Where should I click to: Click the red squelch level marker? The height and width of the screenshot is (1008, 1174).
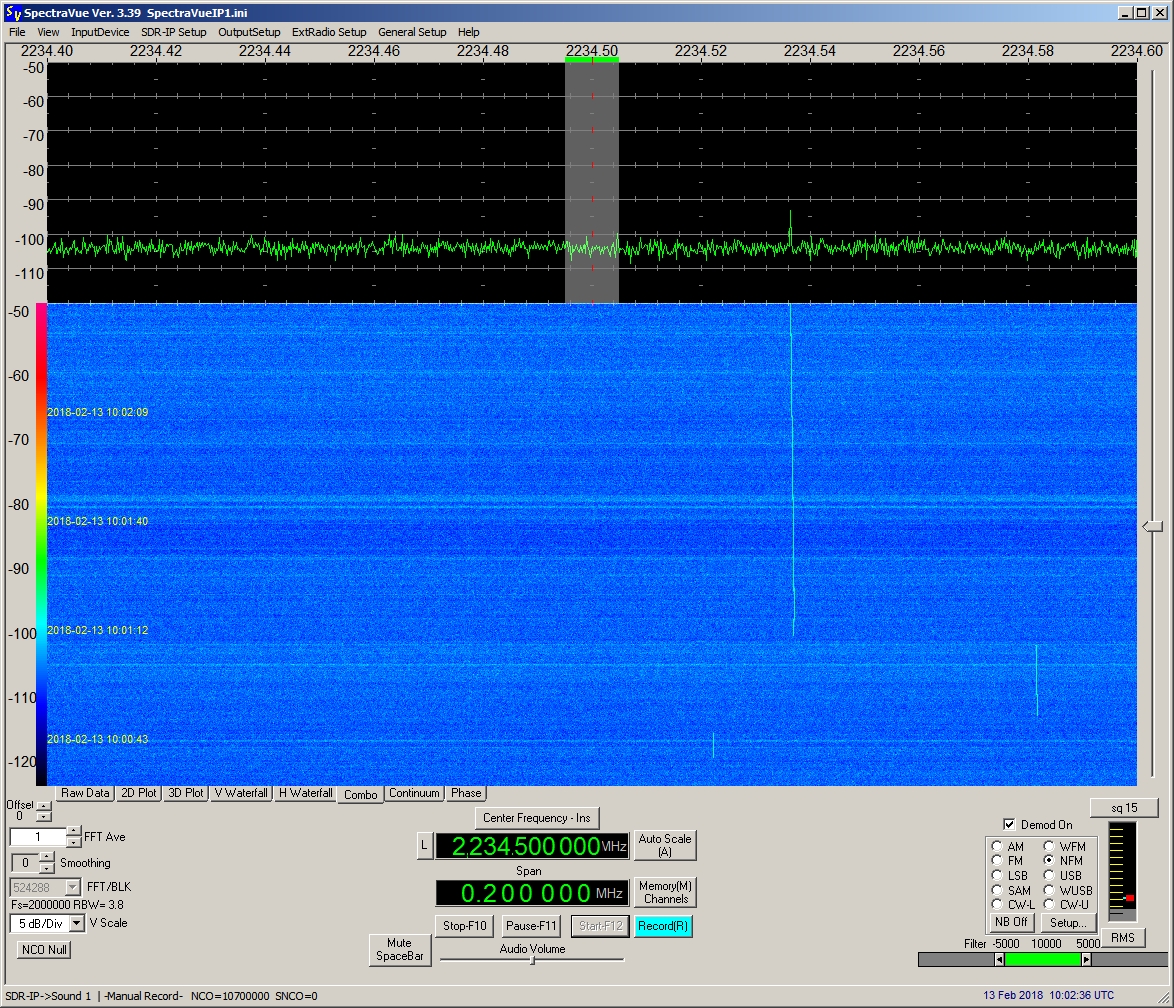(x=1129, y=898)
